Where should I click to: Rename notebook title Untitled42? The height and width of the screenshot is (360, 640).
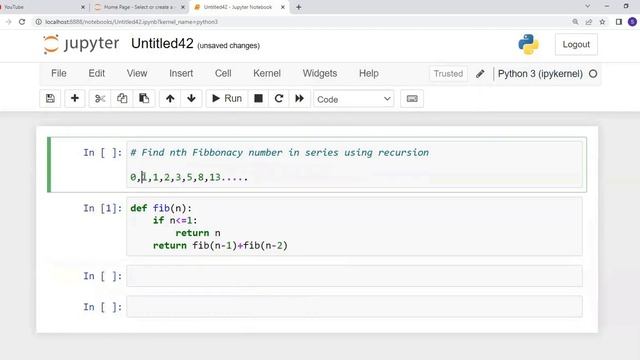pos(162,44)
